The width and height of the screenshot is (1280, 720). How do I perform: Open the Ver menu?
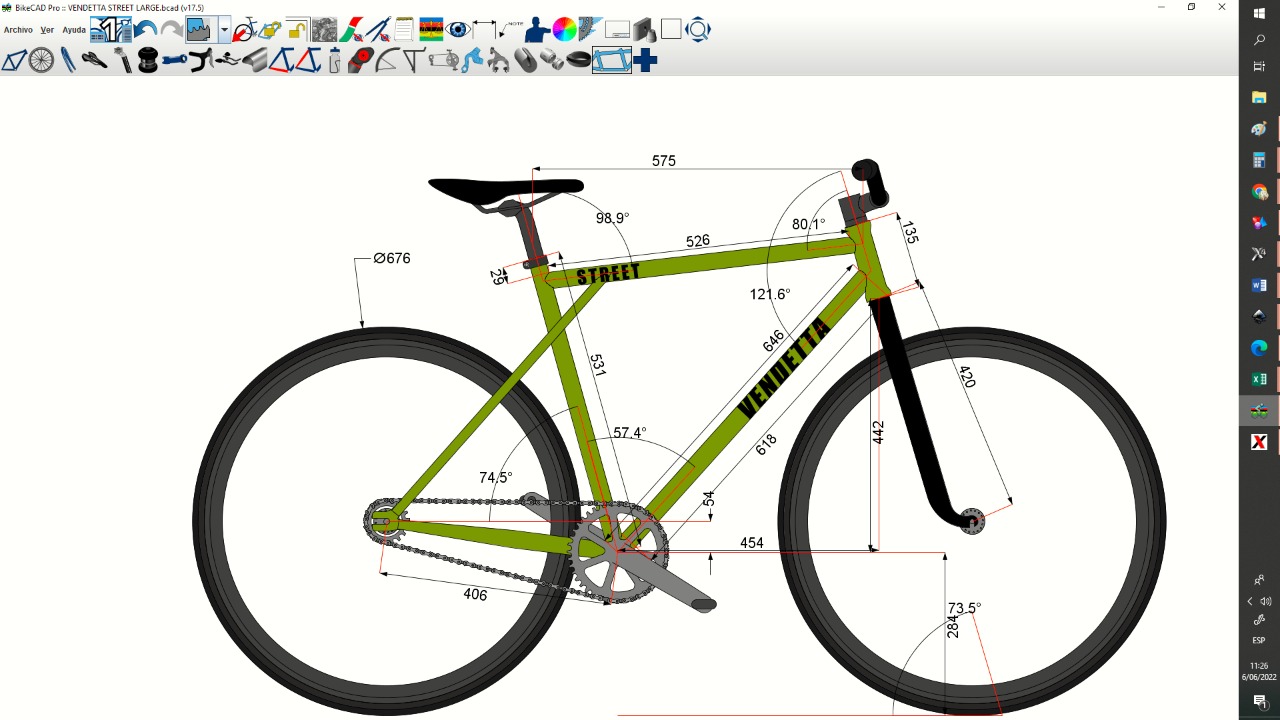click(46, 29)
